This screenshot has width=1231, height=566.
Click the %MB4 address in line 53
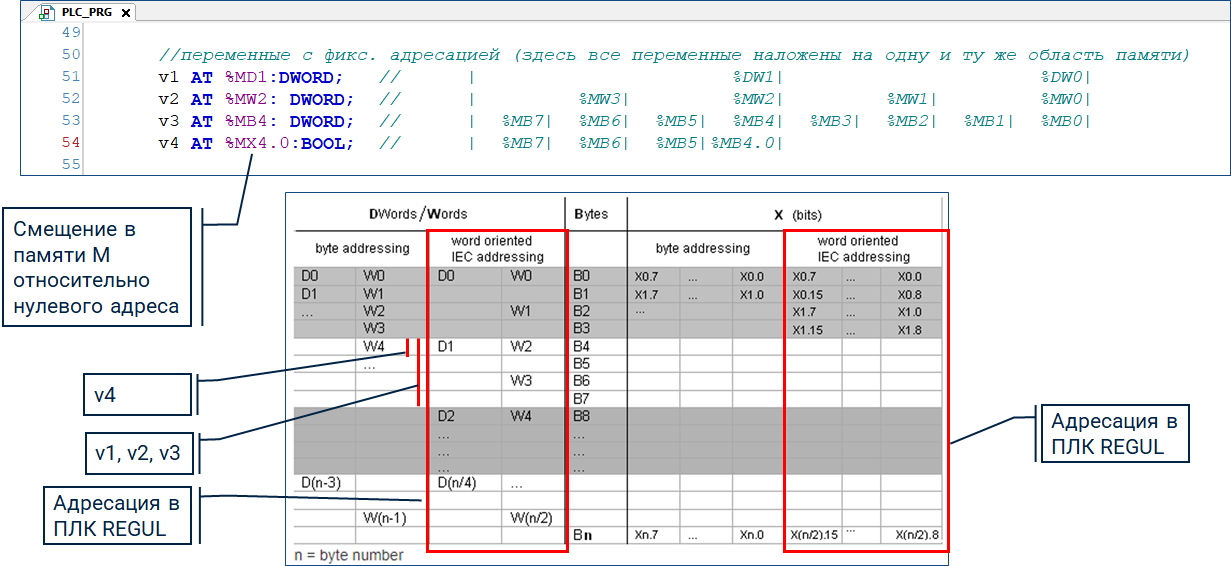(246, 121)
